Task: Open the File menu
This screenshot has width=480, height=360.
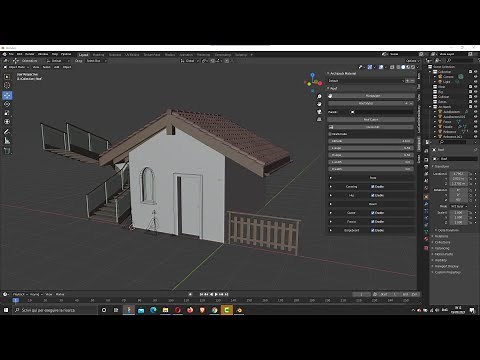Action: coord(11,54)
